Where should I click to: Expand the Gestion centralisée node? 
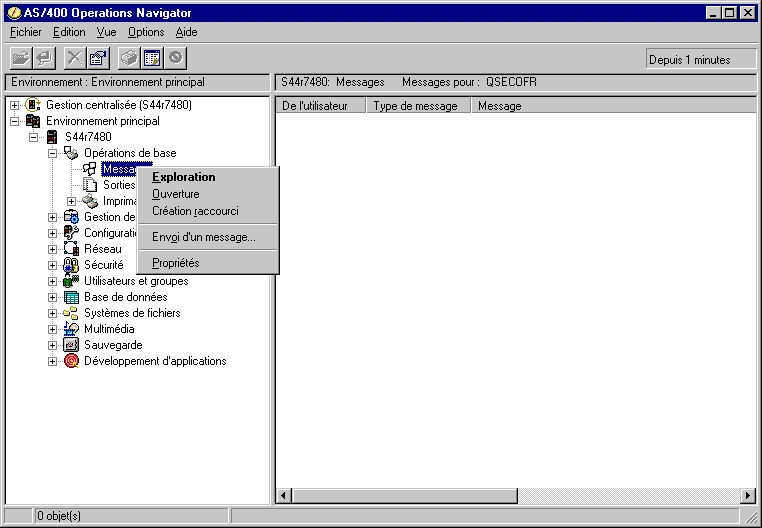tap(15, 105)
